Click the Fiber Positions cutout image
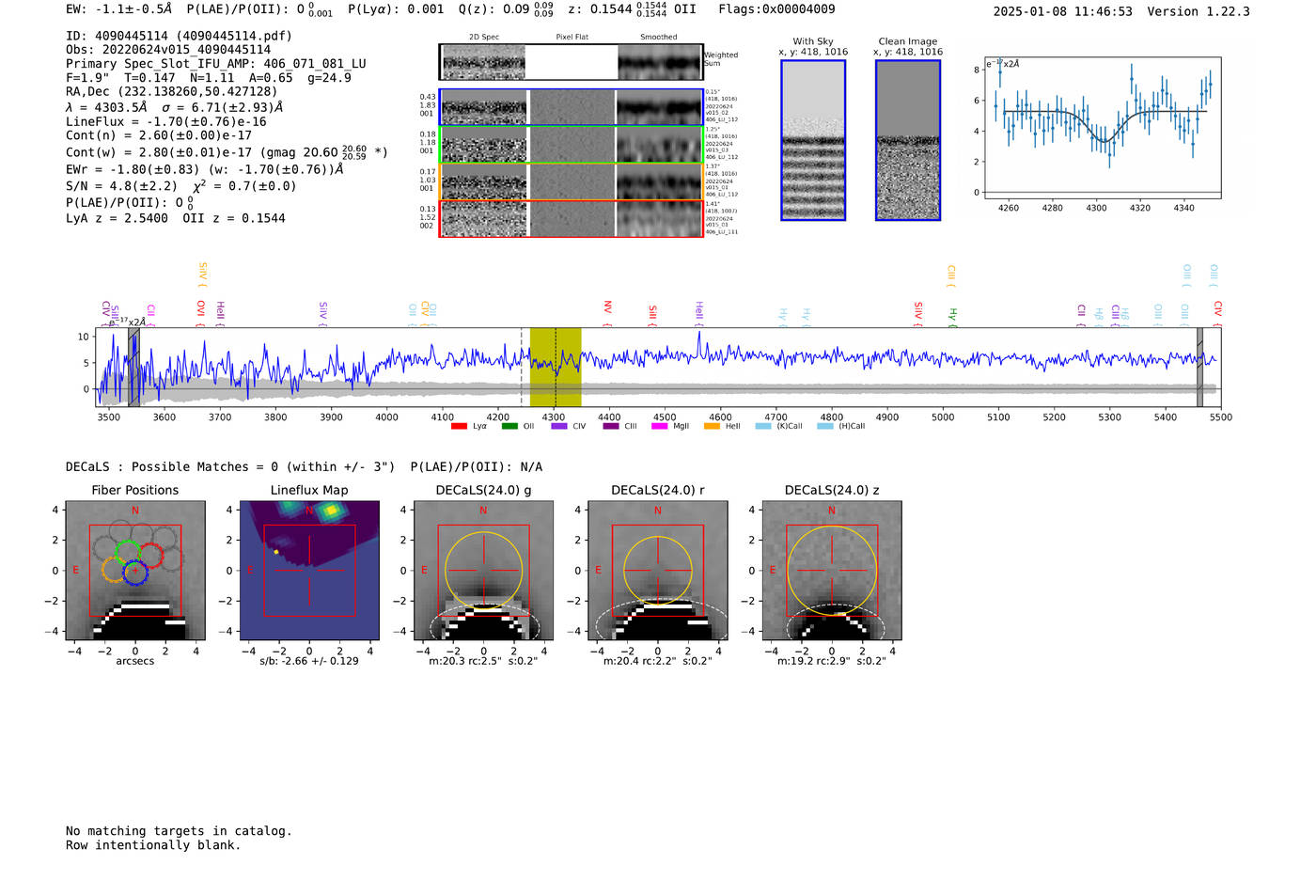 [135, 571]
